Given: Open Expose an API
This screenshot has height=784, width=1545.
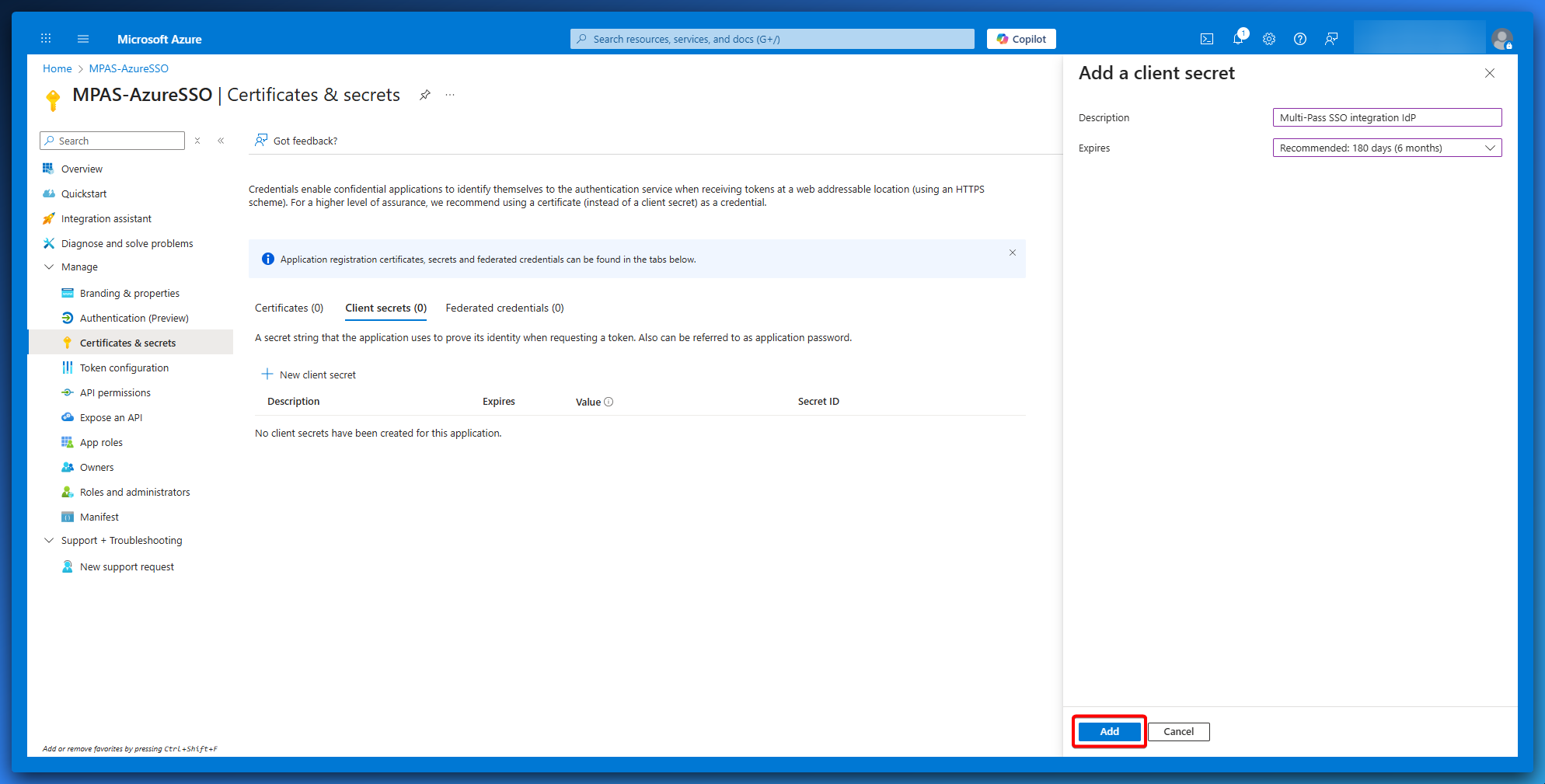Looking at the screenshot, I should click(111, 417).
